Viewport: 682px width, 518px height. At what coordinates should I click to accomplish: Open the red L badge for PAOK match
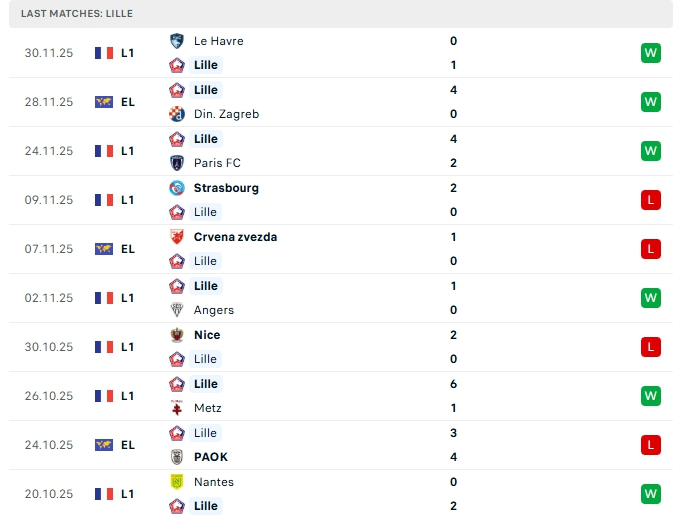coord(651,445)
